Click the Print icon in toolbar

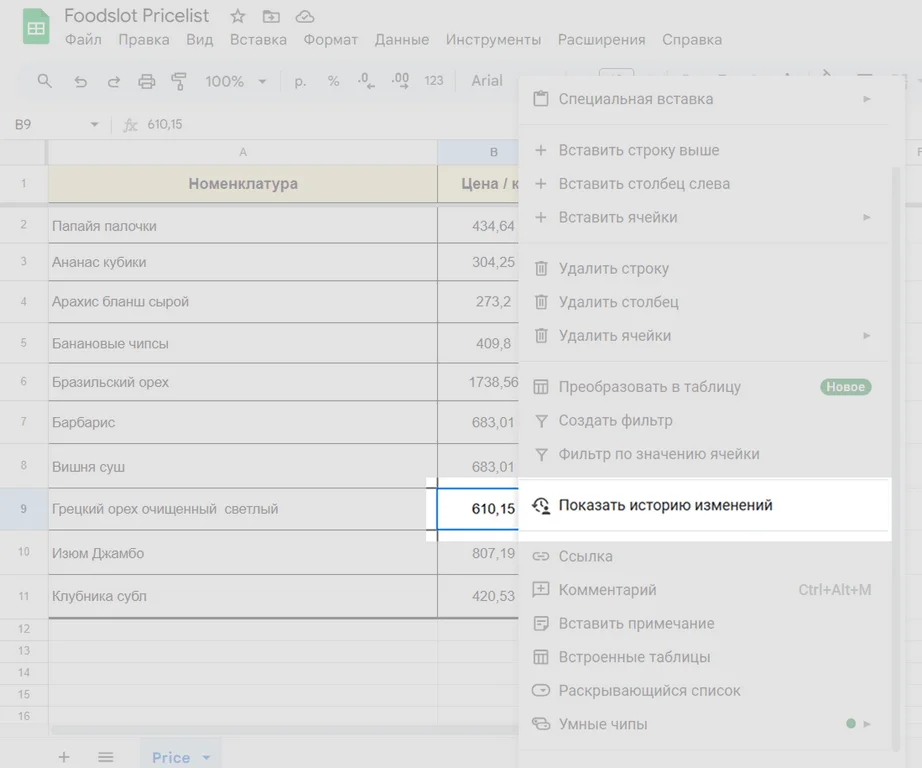click(147, 81)
